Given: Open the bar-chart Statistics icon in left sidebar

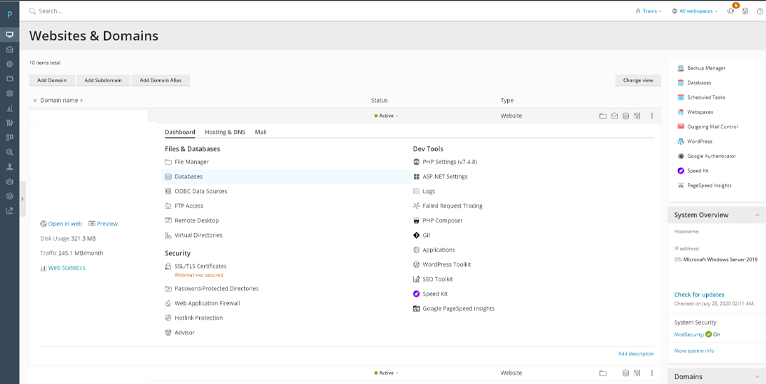Looking at the screenshot, I should click(x=9, y=108).
